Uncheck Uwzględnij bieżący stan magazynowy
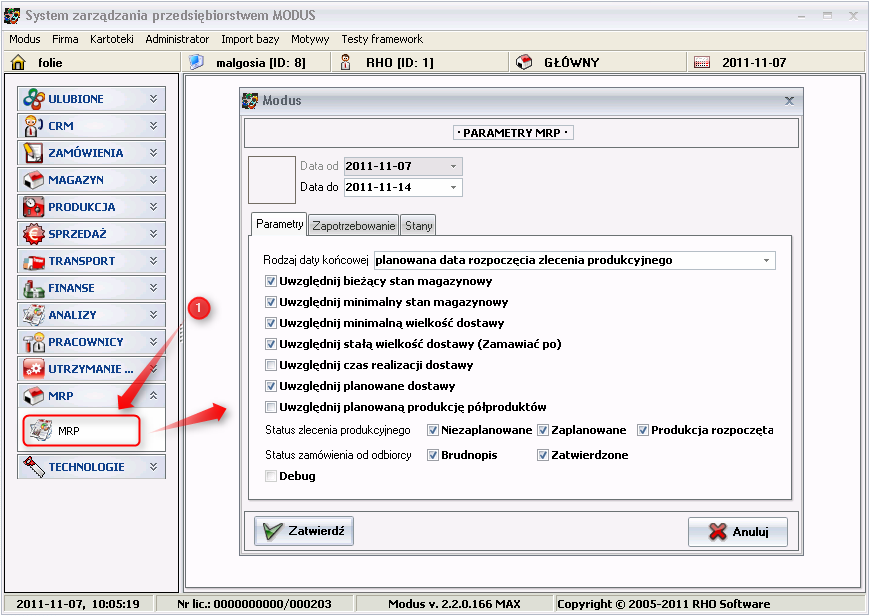870x616 pixels. 270,281
